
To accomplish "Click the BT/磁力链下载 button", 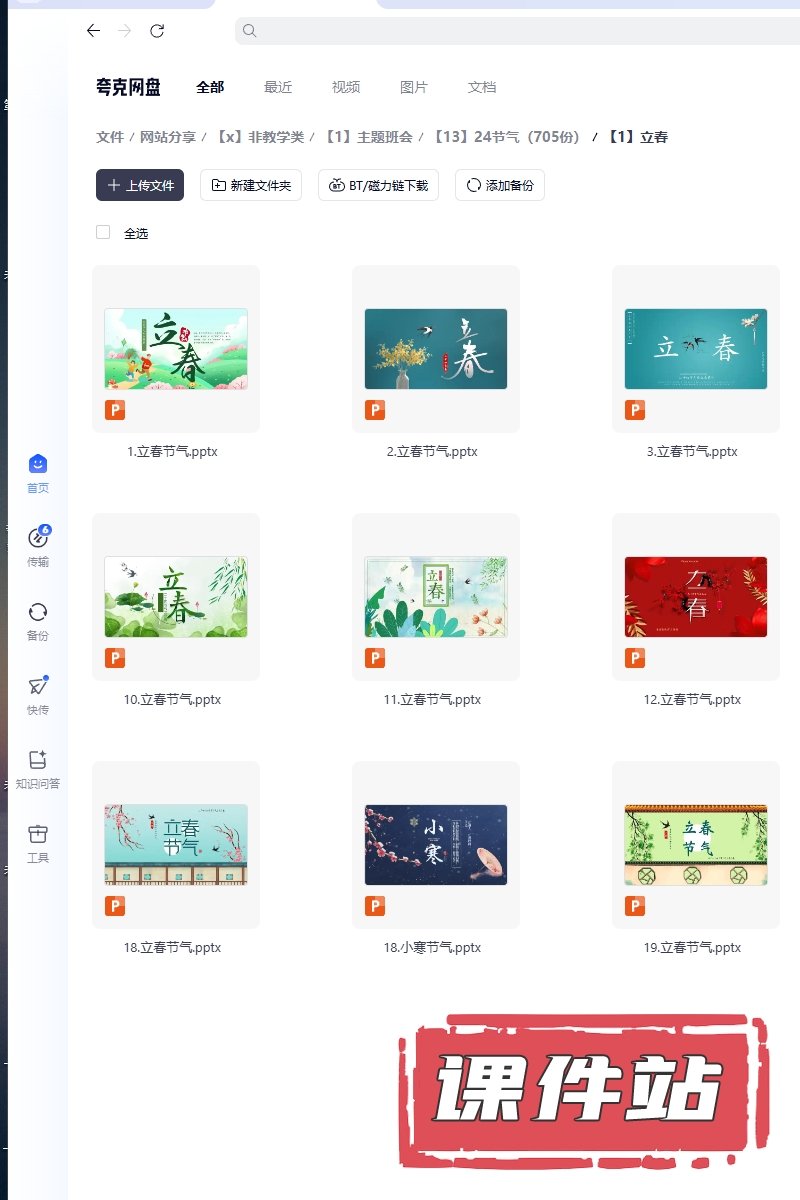I will (x=378, y=185).
